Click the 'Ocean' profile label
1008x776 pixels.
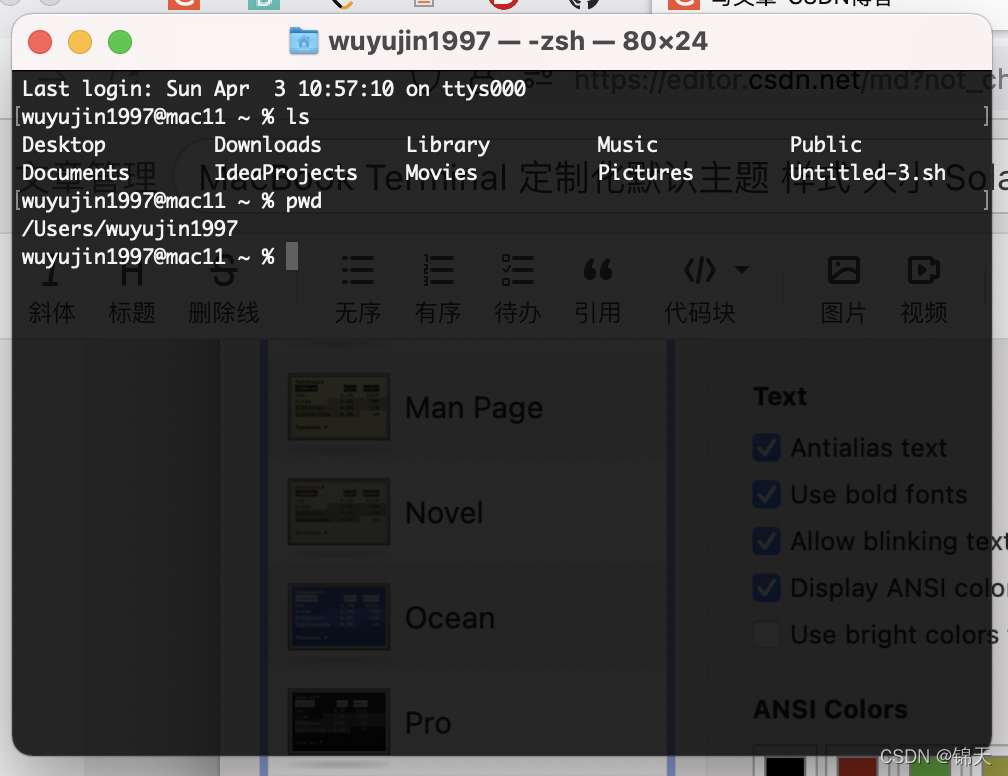click(450, 618)
